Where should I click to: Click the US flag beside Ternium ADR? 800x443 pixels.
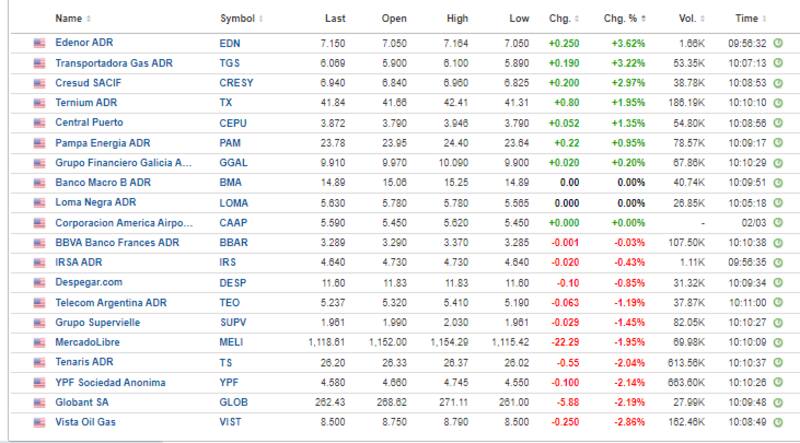(40, 103)
